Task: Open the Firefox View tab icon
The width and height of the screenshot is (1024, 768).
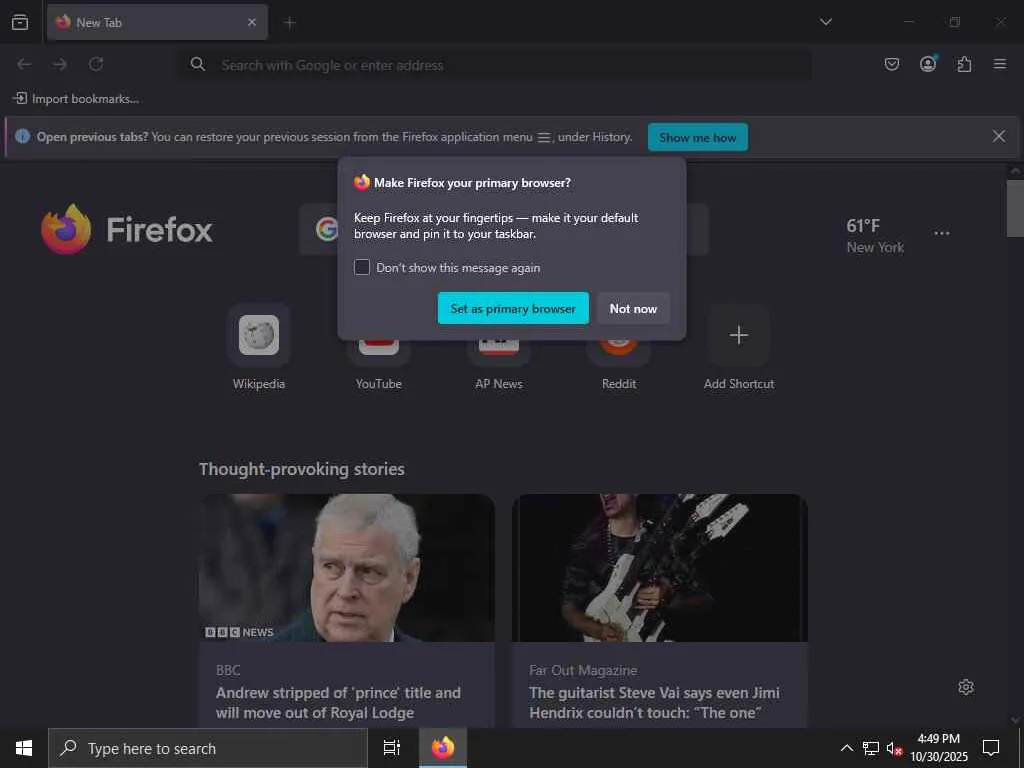Action: click(20, 22)
